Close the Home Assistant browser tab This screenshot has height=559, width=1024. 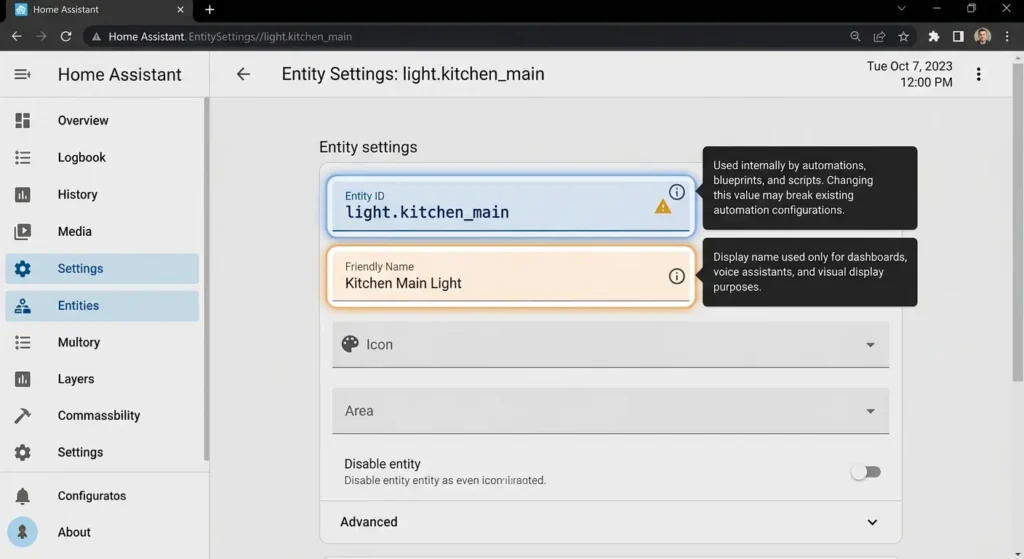180,9
